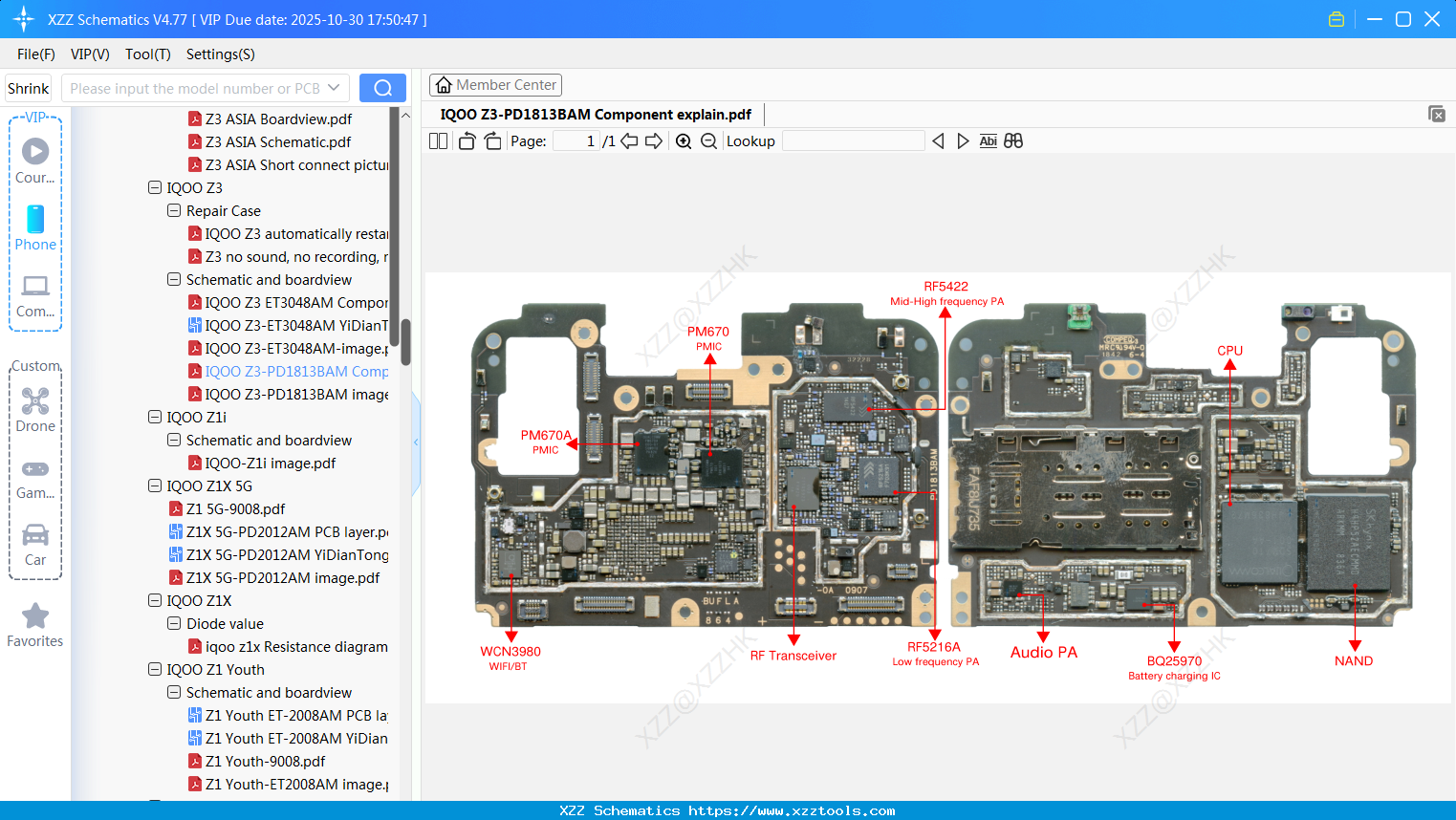The width and height of the screenshot is (1456, 820).
Task: Open the Tool(T) menu
Action: click(147, 54)
